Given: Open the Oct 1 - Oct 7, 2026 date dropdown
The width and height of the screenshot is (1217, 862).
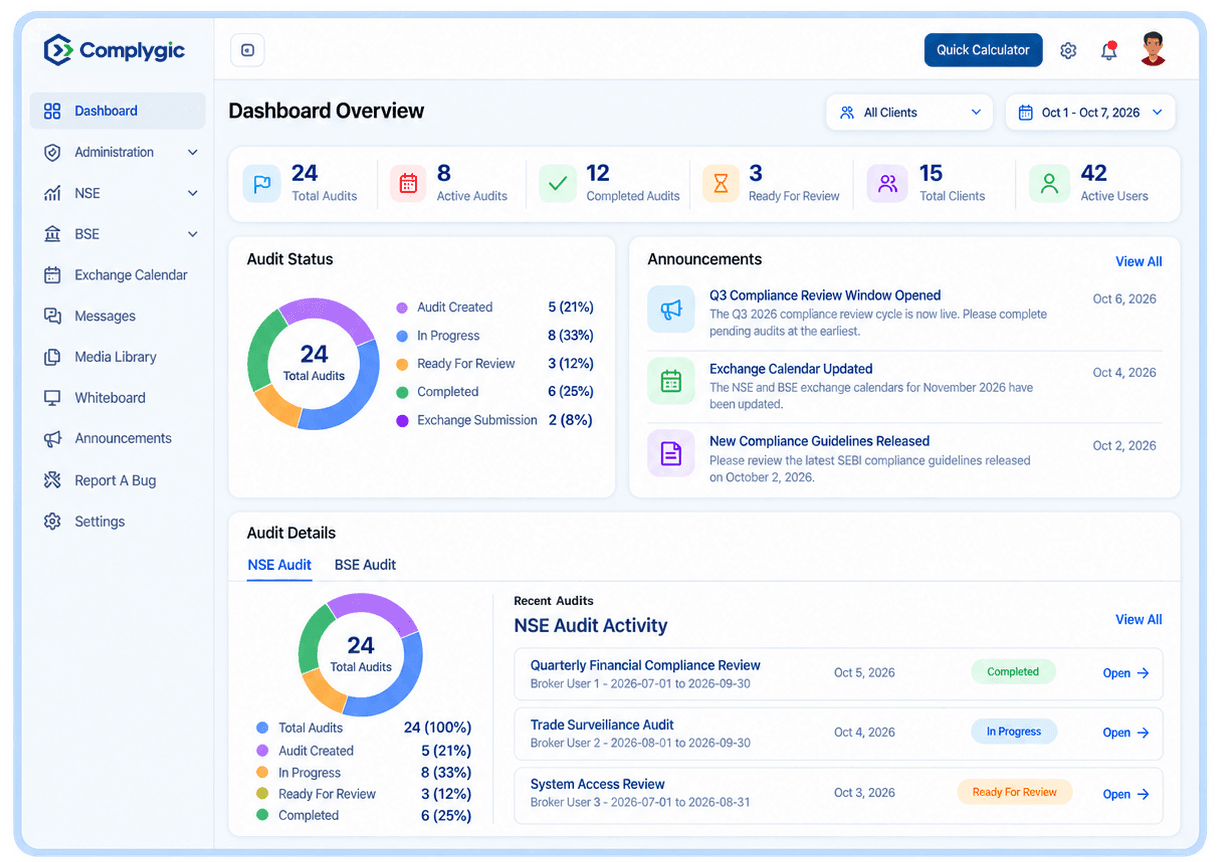Looking at the screenshot, I should 1090,113.
